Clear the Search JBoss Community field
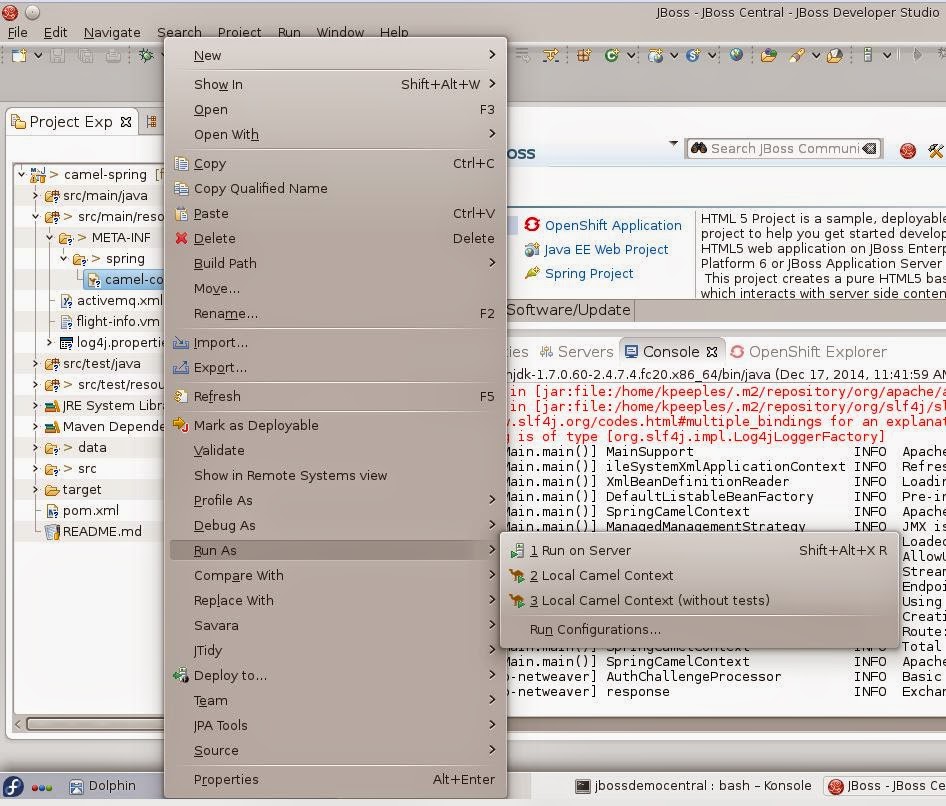 tap(869, 148)
